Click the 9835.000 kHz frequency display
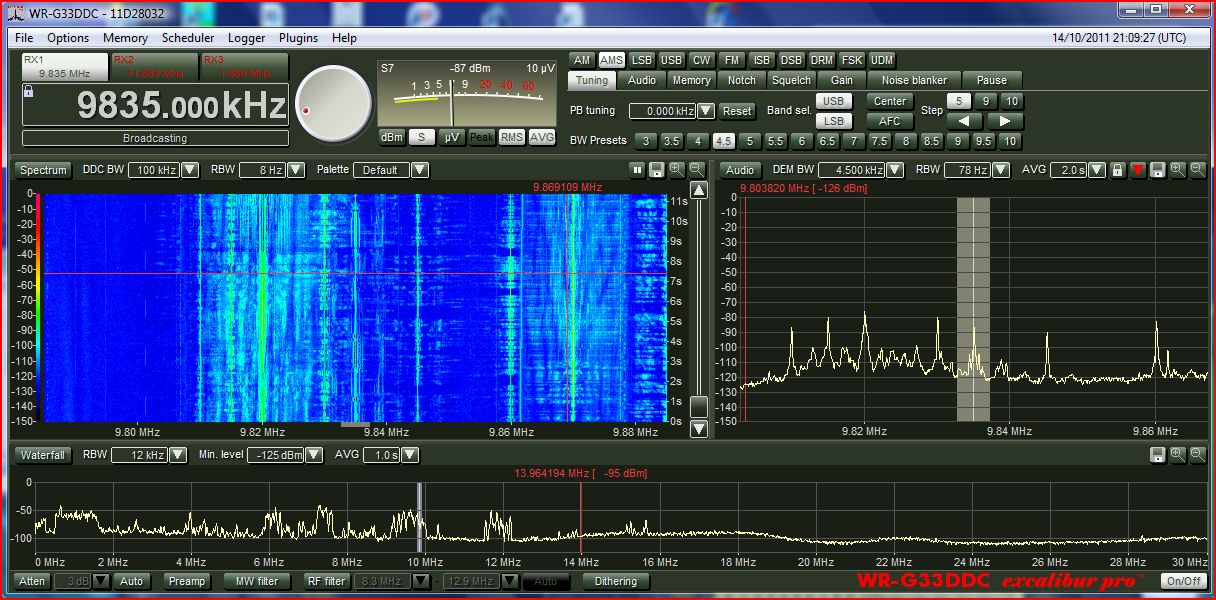The image size is (1216, 600). tap(155, 105)
